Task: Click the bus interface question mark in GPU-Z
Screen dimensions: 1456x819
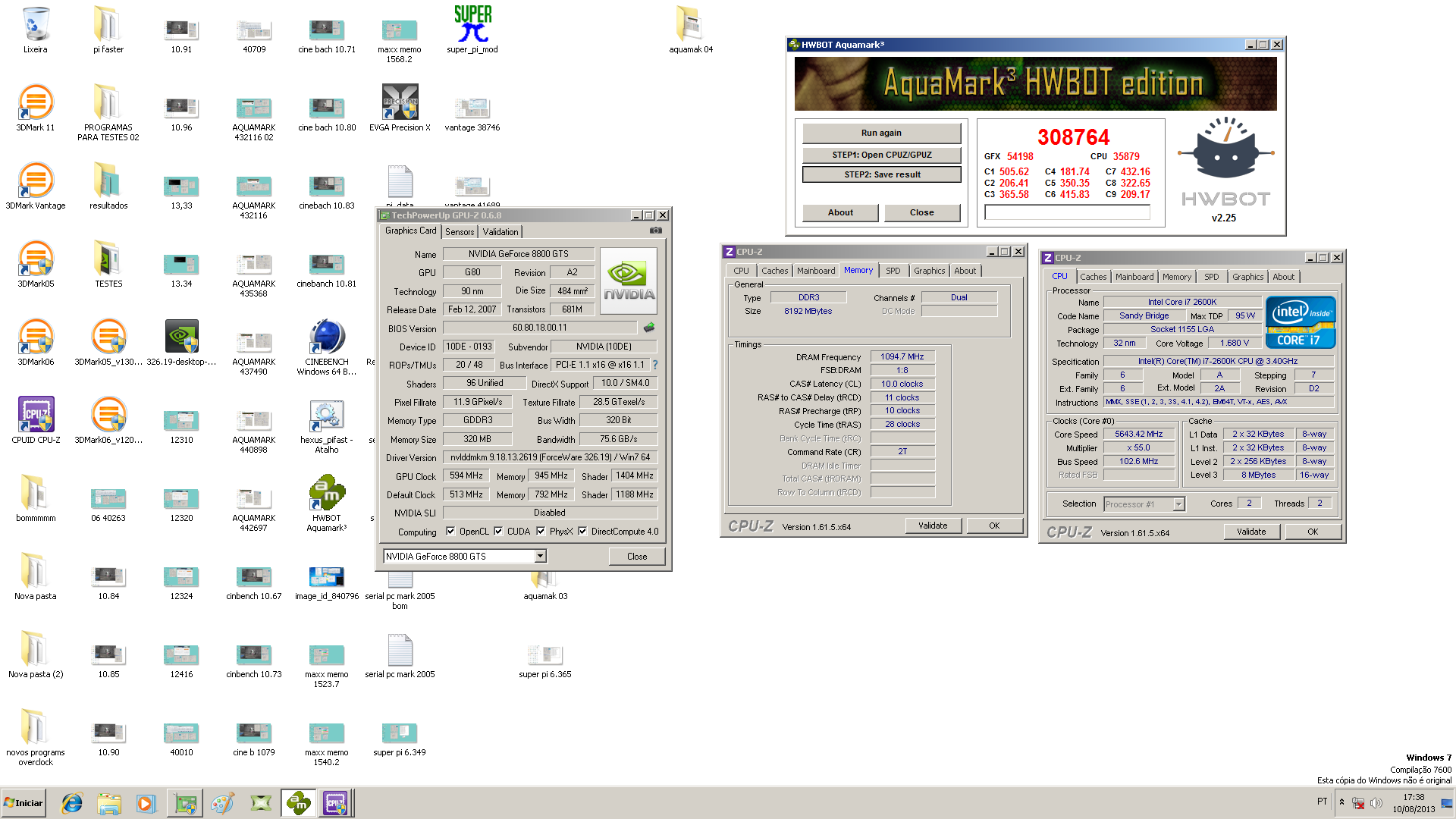Action: [655, 365]
